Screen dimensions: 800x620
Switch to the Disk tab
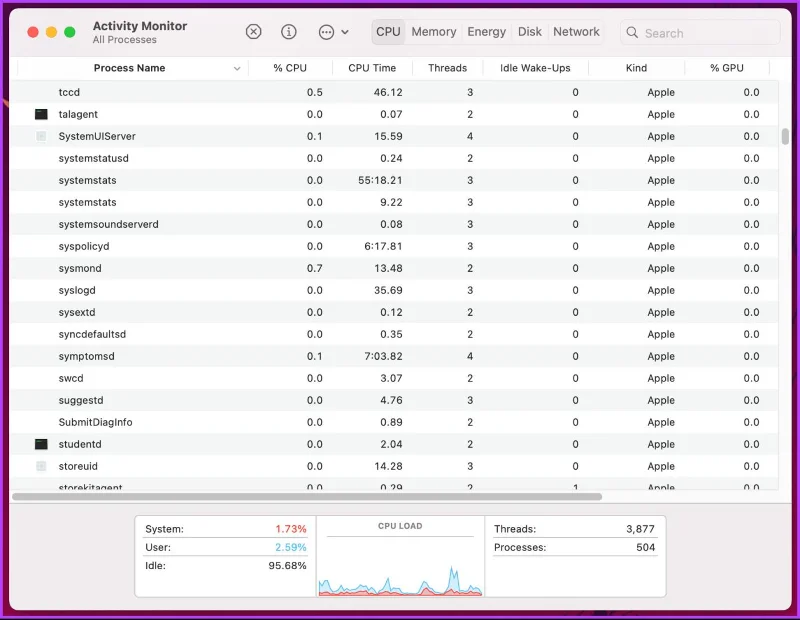click(530, 32)
